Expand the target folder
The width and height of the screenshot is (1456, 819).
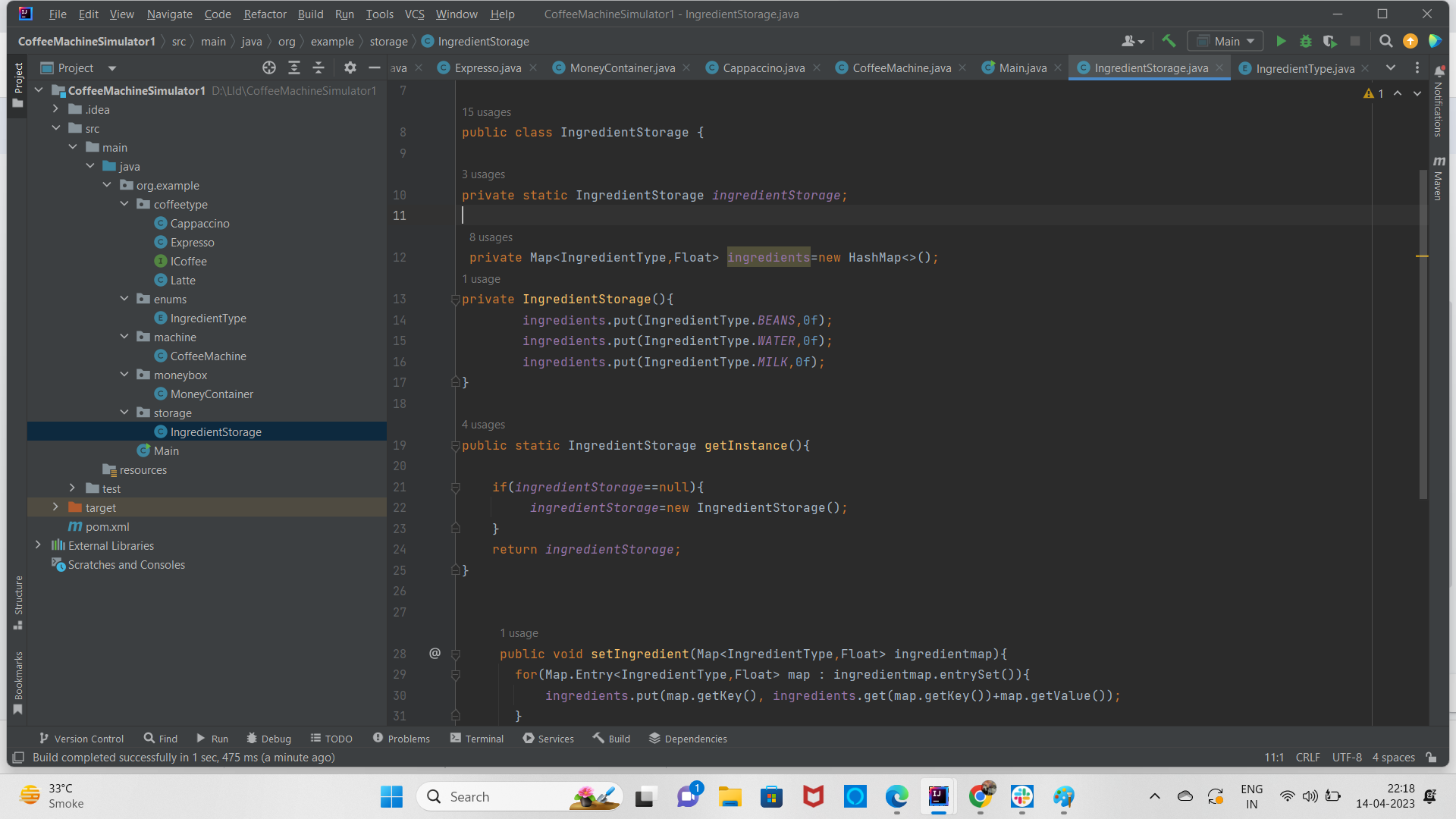click(x=56, y=507)
